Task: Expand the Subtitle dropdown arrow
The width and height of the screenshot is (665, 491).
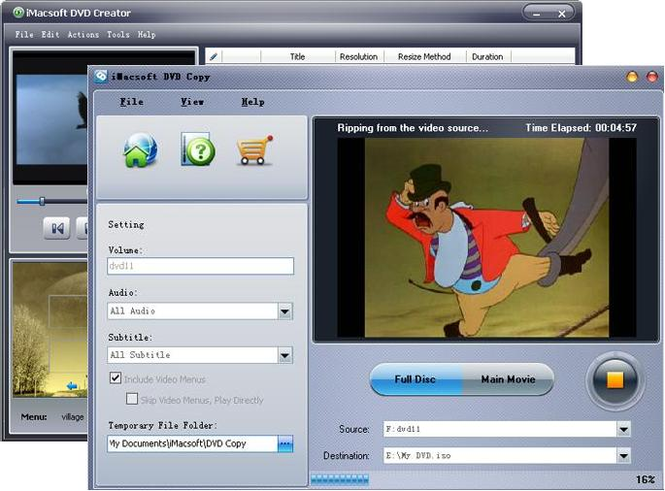Action: [x=285, y=355]
